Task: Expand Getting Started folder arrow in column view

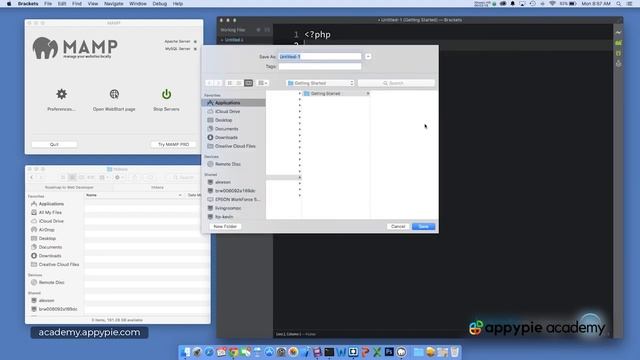Action: pyautogui.click(x=367, y=93)
